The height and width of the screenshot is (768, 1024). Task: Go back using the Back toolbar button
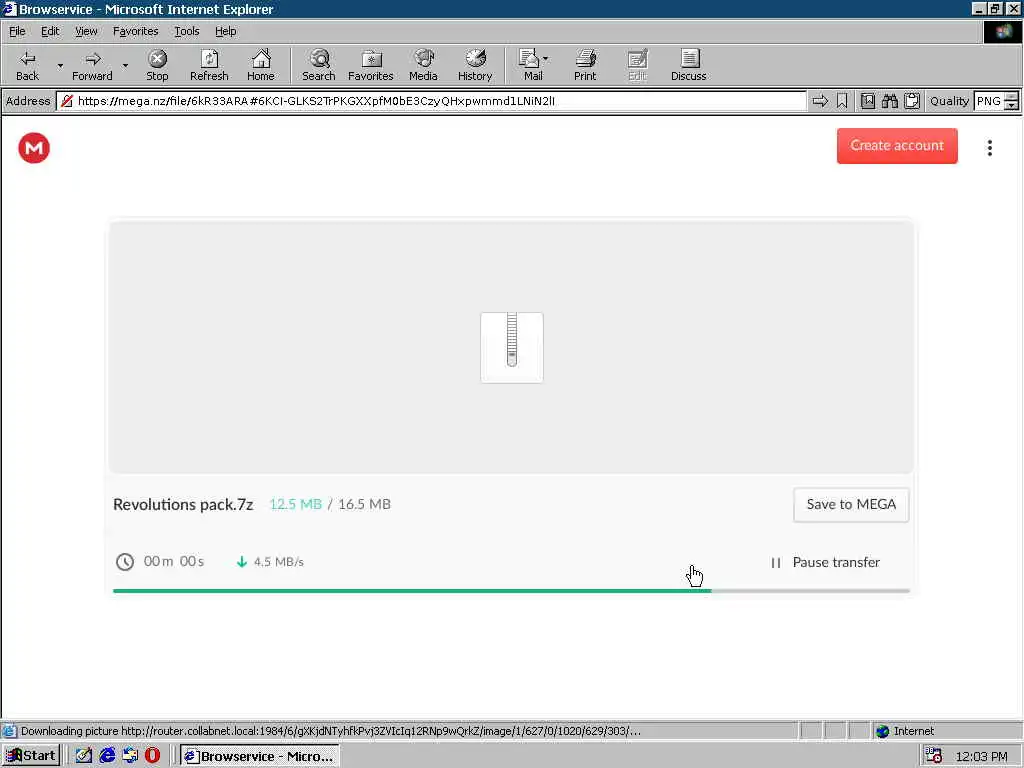(x=27, y=65)
